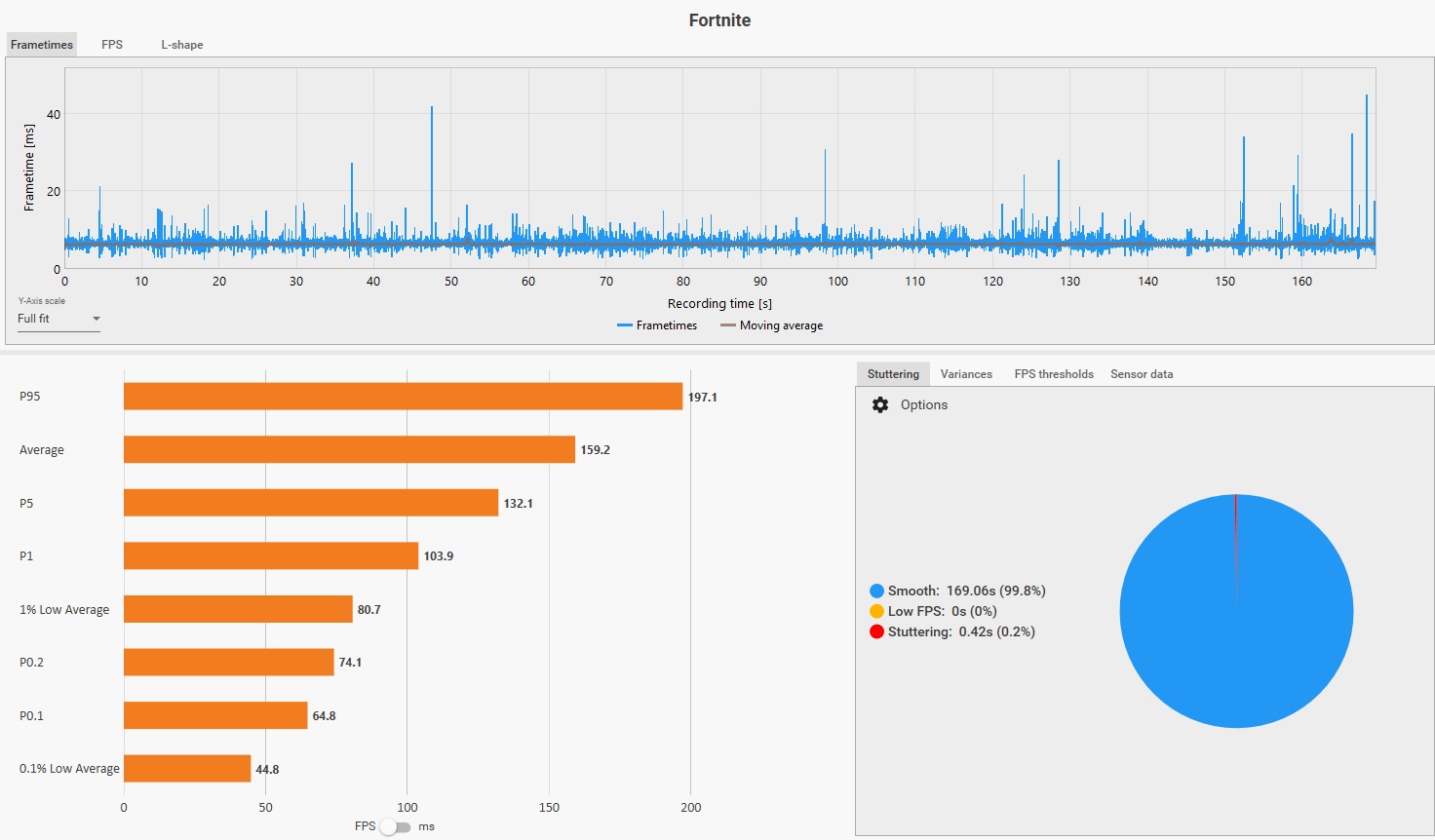
Task: Open the Variances tab
Action: 966,374
